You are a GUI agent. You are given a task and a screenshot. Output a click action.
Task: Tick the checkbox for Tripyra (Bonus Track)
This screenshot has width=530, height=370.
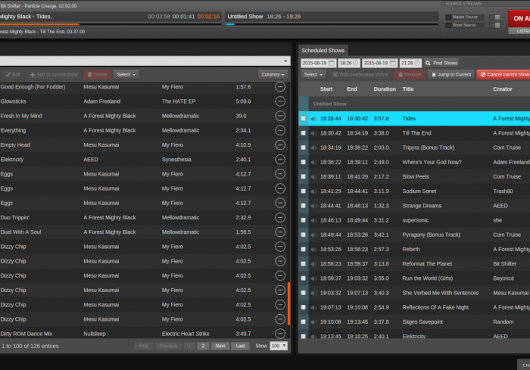click(x=303, y=148)
